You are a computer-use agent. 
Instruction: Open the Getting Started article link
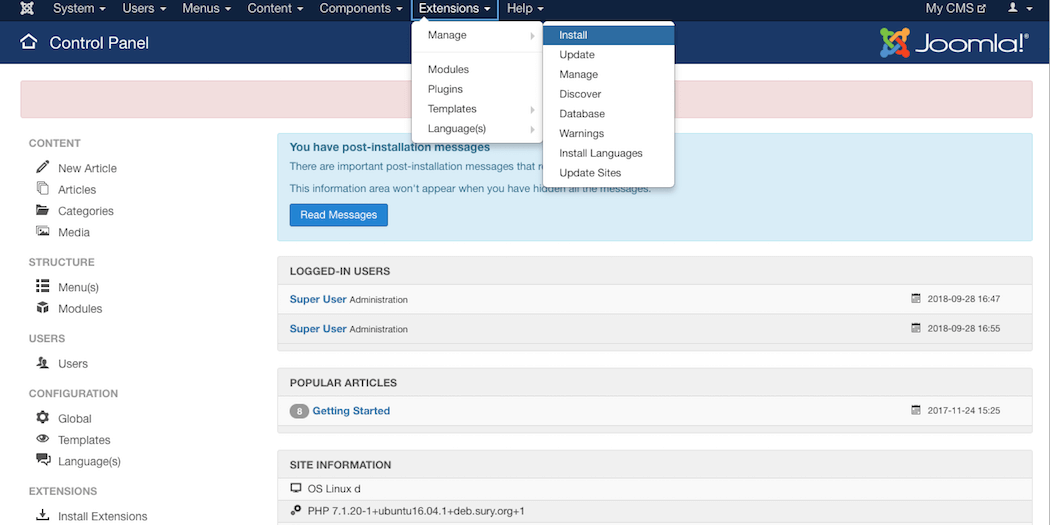click(x=351, y=411)
